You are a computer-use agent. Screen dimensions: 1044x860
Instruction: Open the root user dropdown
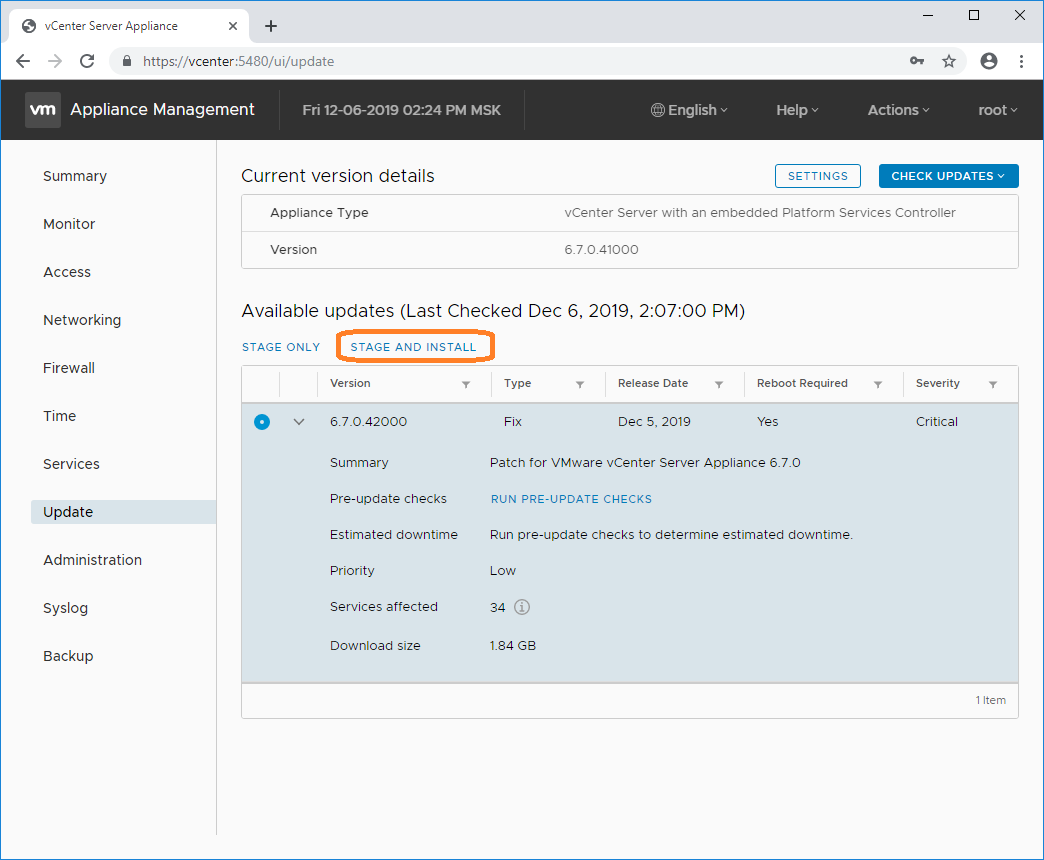[x=997, y=110]
